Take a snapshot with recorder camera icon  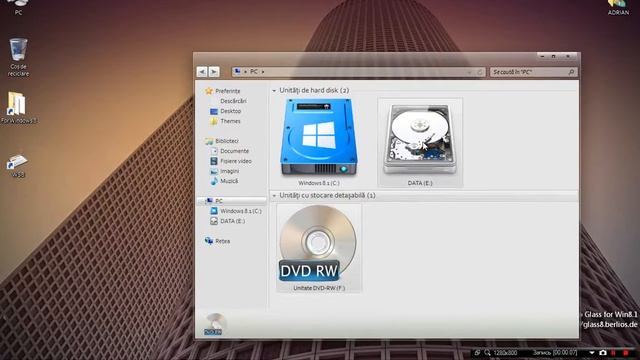point(603,353)
